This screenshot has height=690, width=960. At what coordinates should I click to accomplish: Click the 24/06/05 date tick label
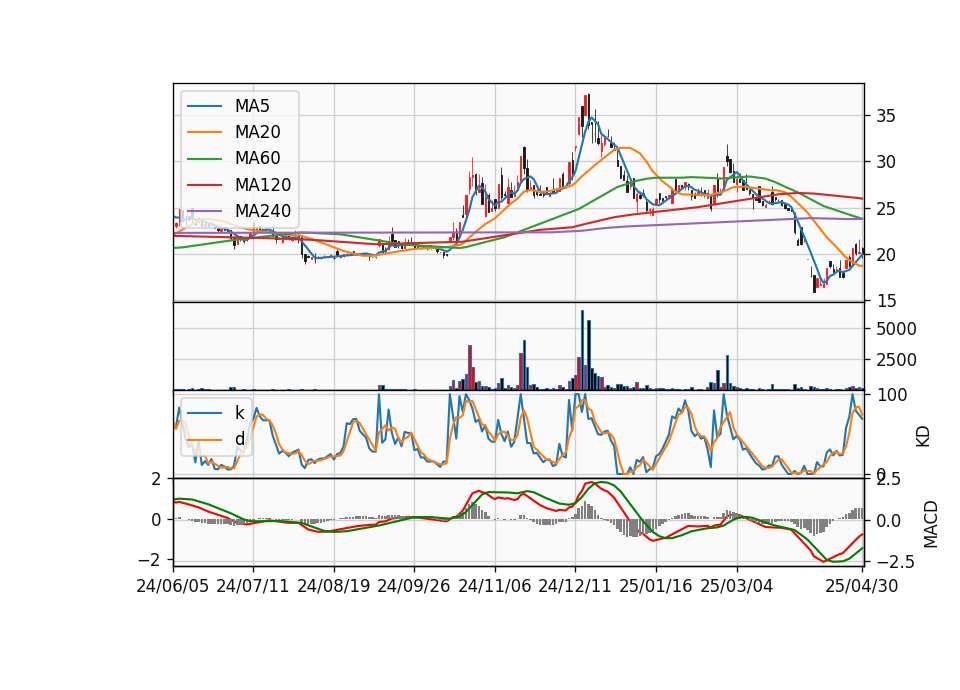173,586
